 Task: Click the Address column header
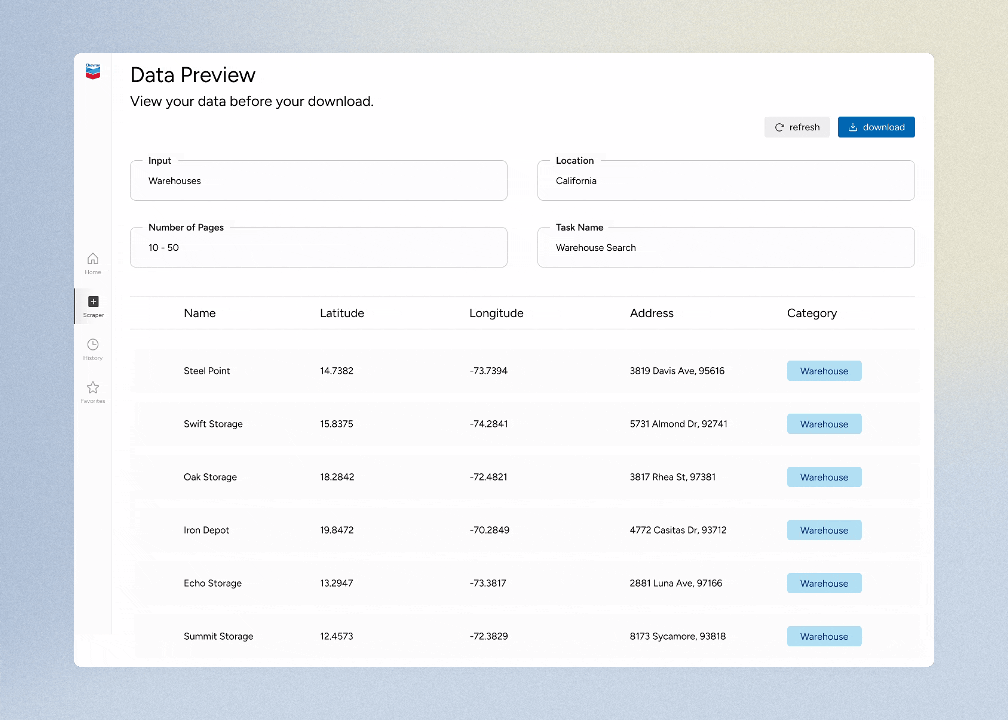point(652,313)
